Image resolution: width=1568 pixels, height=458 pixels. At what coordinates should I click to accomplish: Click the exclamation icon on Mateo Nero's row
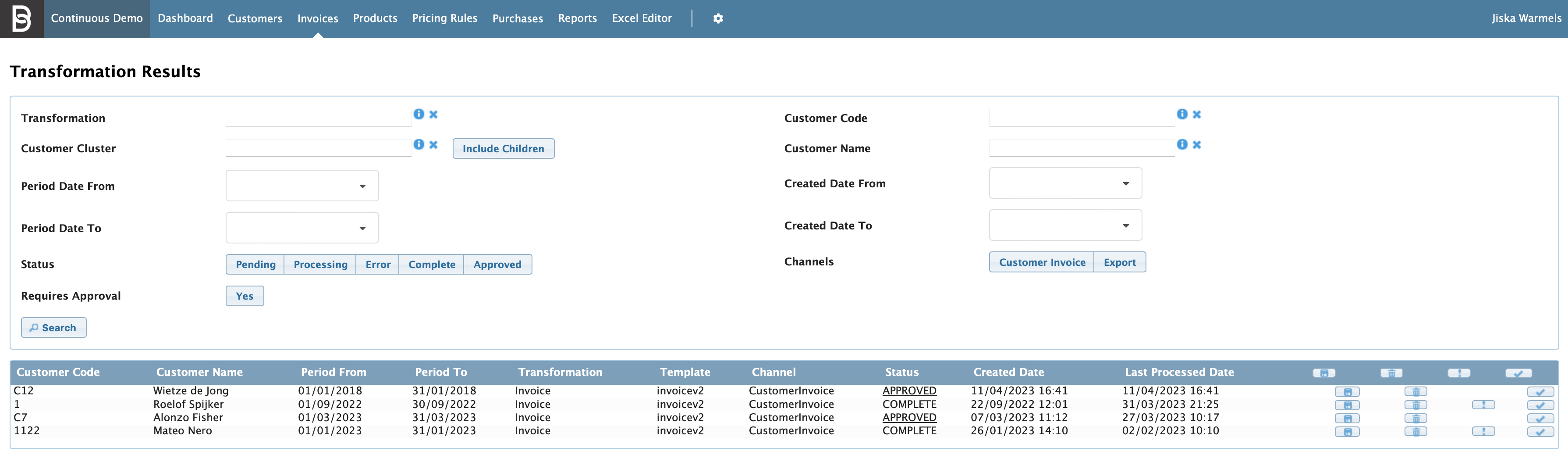[1483, 431]
